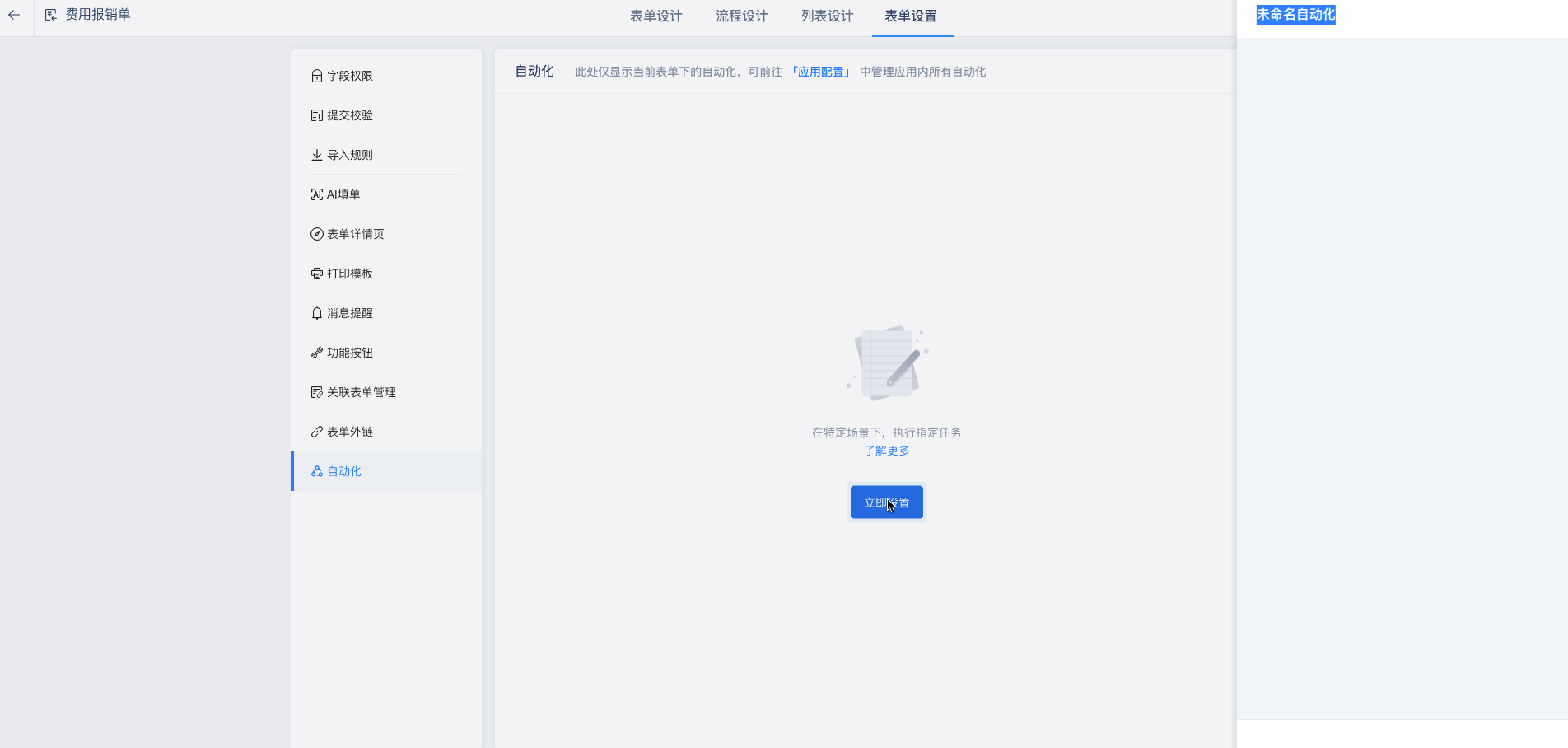The width and height of the screenshot is (1568, 748).
Task: Click the wrench icon for 功能按钮
Action: (x=316, y=353)
